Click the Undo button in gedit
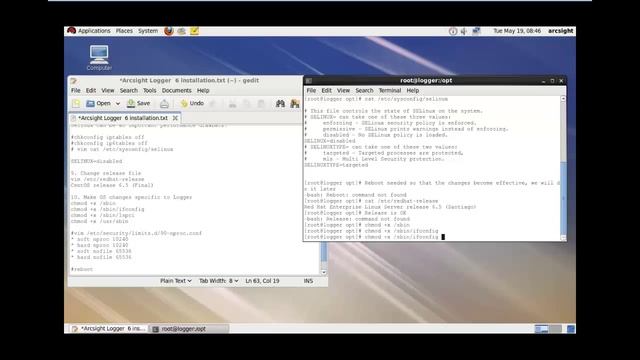The width and height of the screenshot is (640, 360). [192, 104]
